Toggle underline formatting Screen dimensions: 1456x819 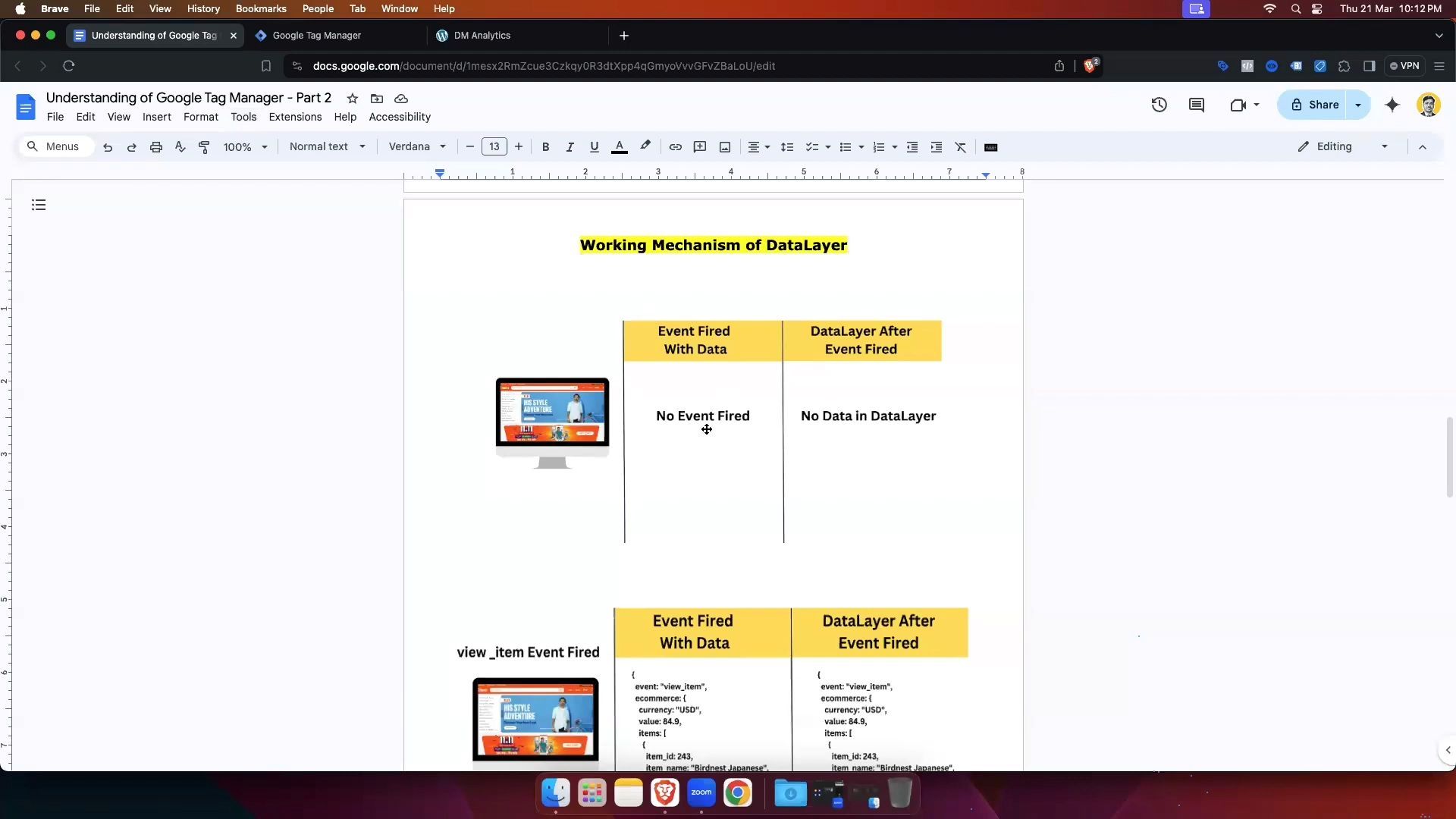594,147
